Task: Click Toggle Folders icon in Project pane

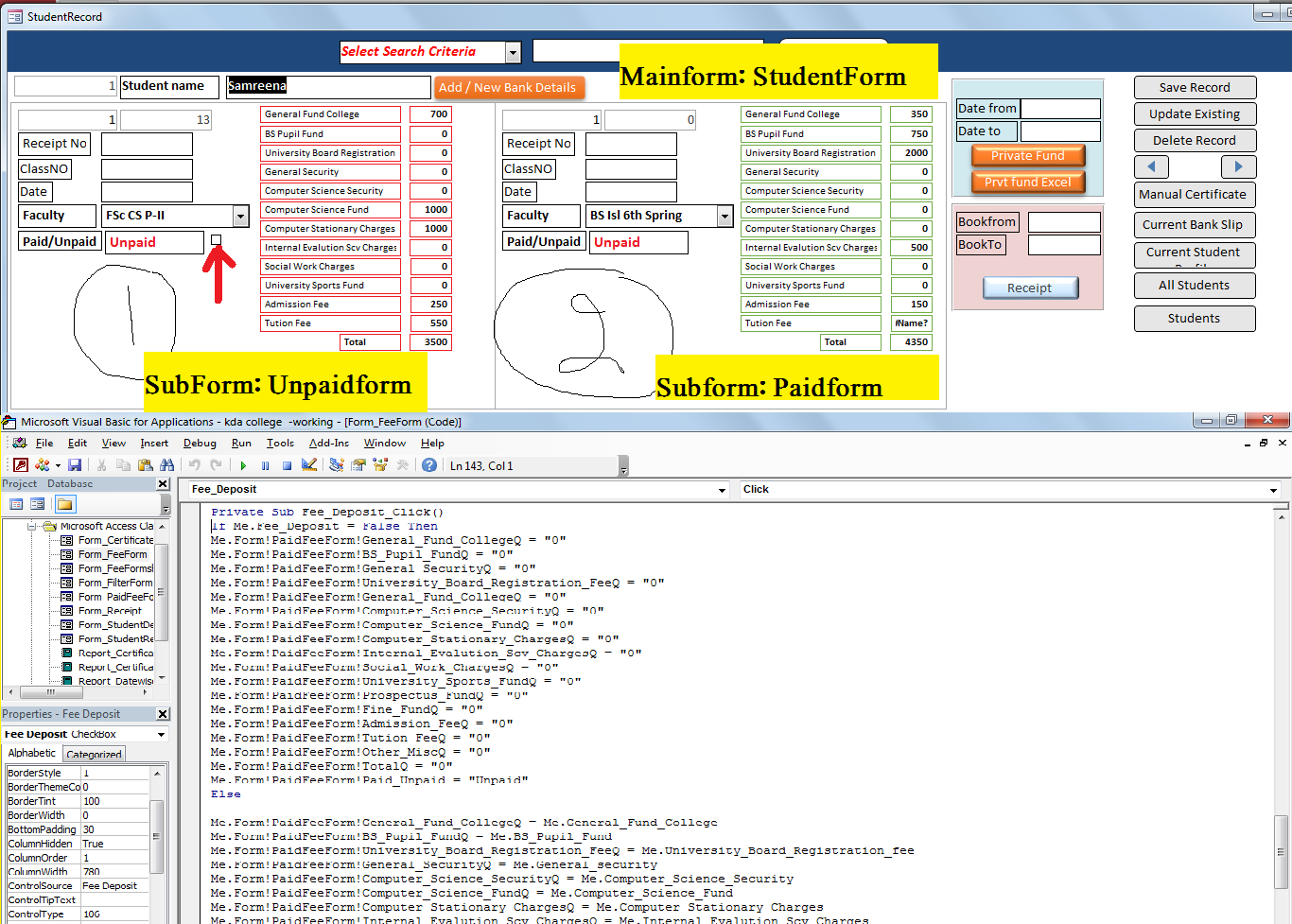Action: pos(63,504)
